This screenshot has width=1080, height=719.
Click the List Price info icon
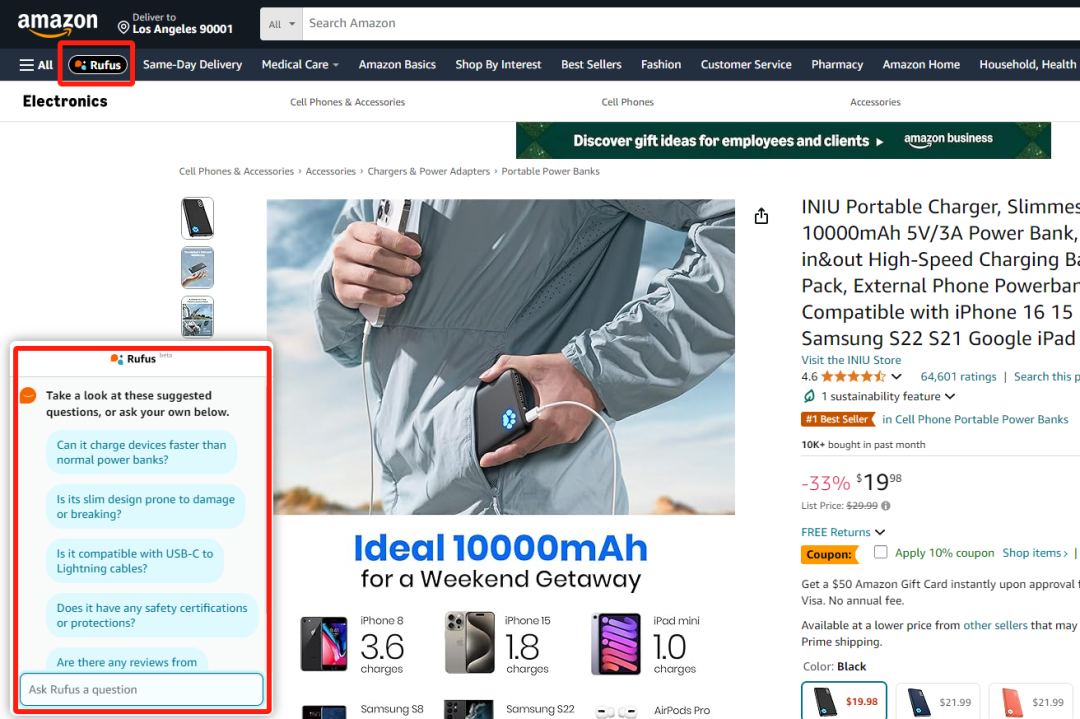(886, 506)
